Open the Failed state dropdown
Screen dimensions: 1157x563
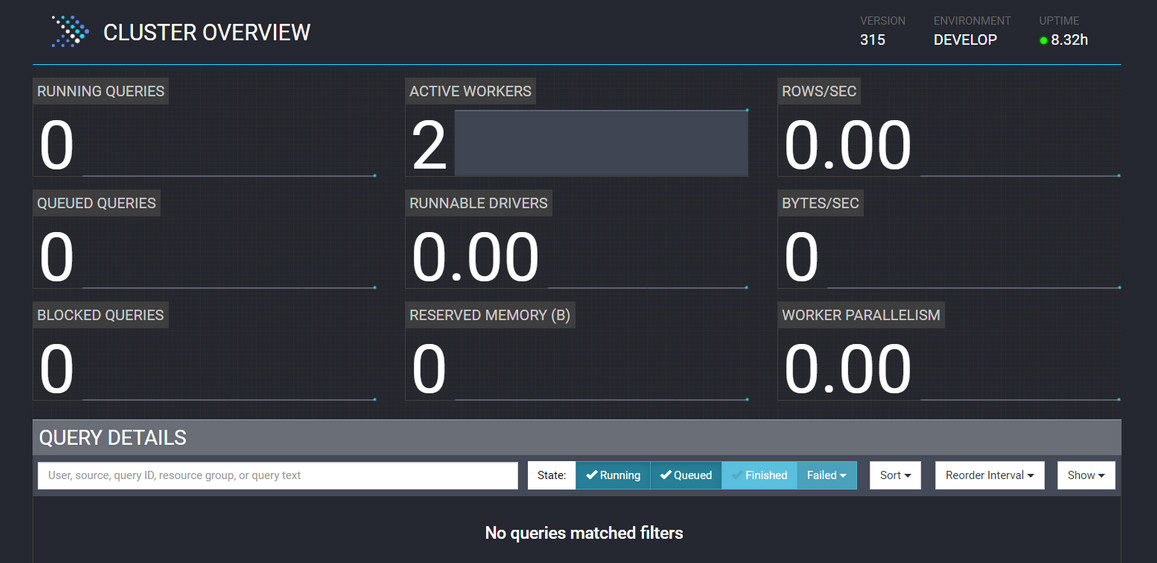826,475
